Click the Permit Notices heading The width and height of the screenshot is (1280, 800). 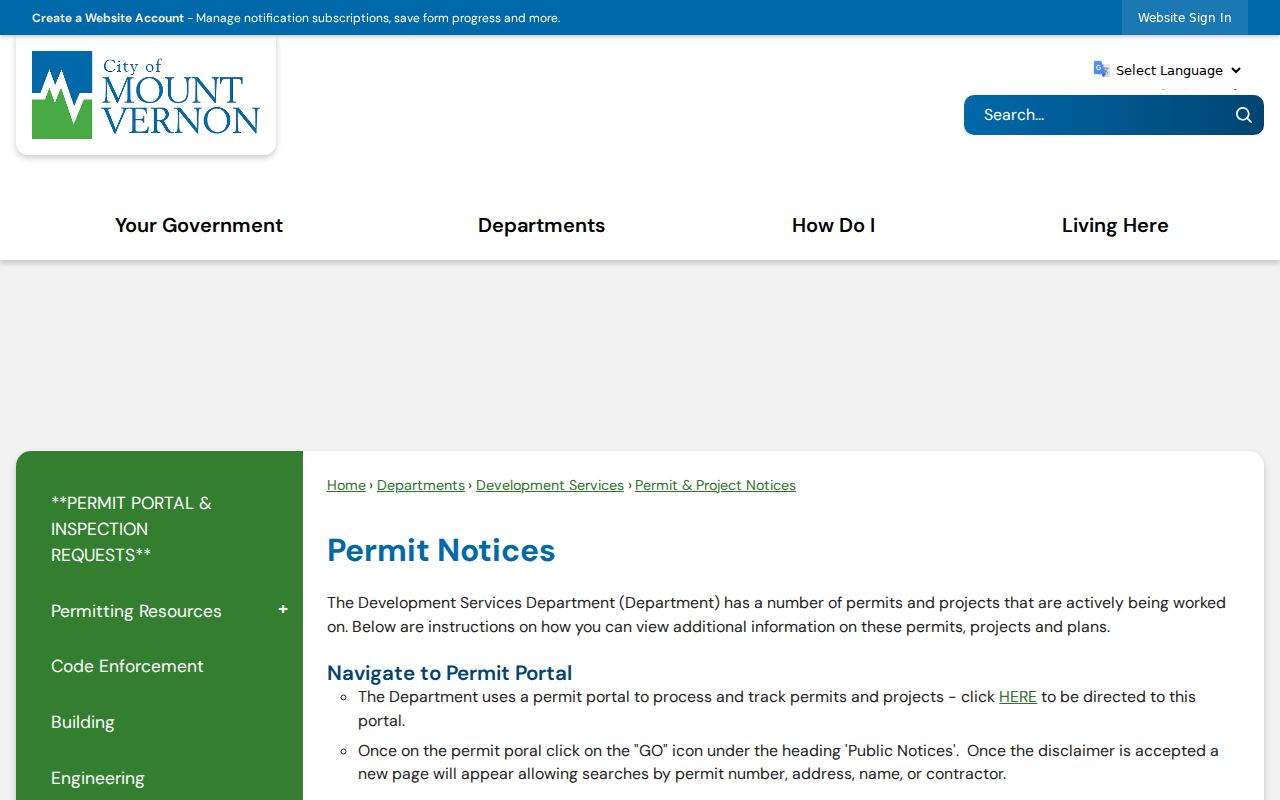[x=441, y=550]
